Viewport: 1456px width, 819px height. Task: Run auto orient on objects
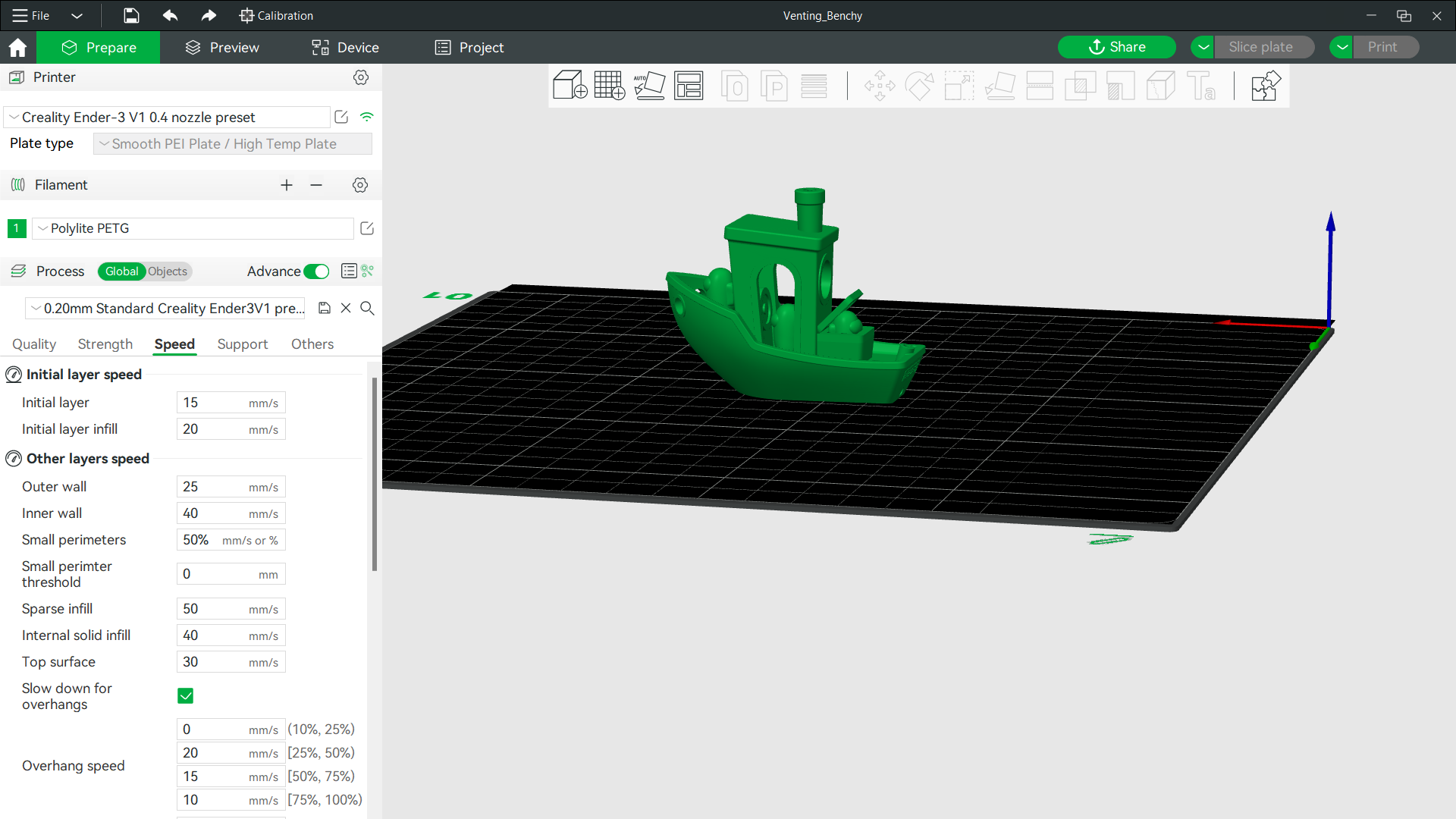649,85
